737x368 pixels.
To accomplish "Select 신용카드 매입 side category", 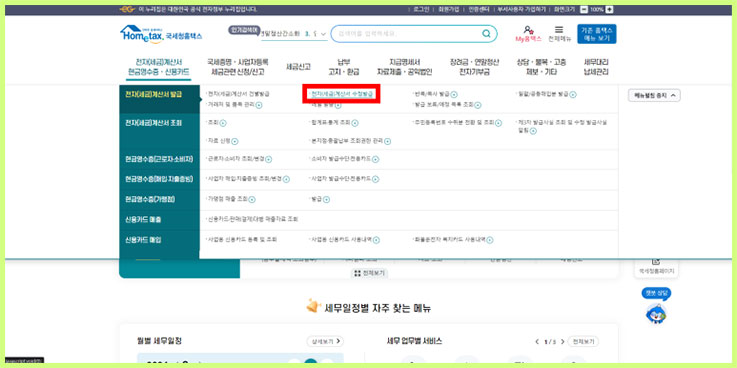I will pyautogui.click(x=160, y=240).
